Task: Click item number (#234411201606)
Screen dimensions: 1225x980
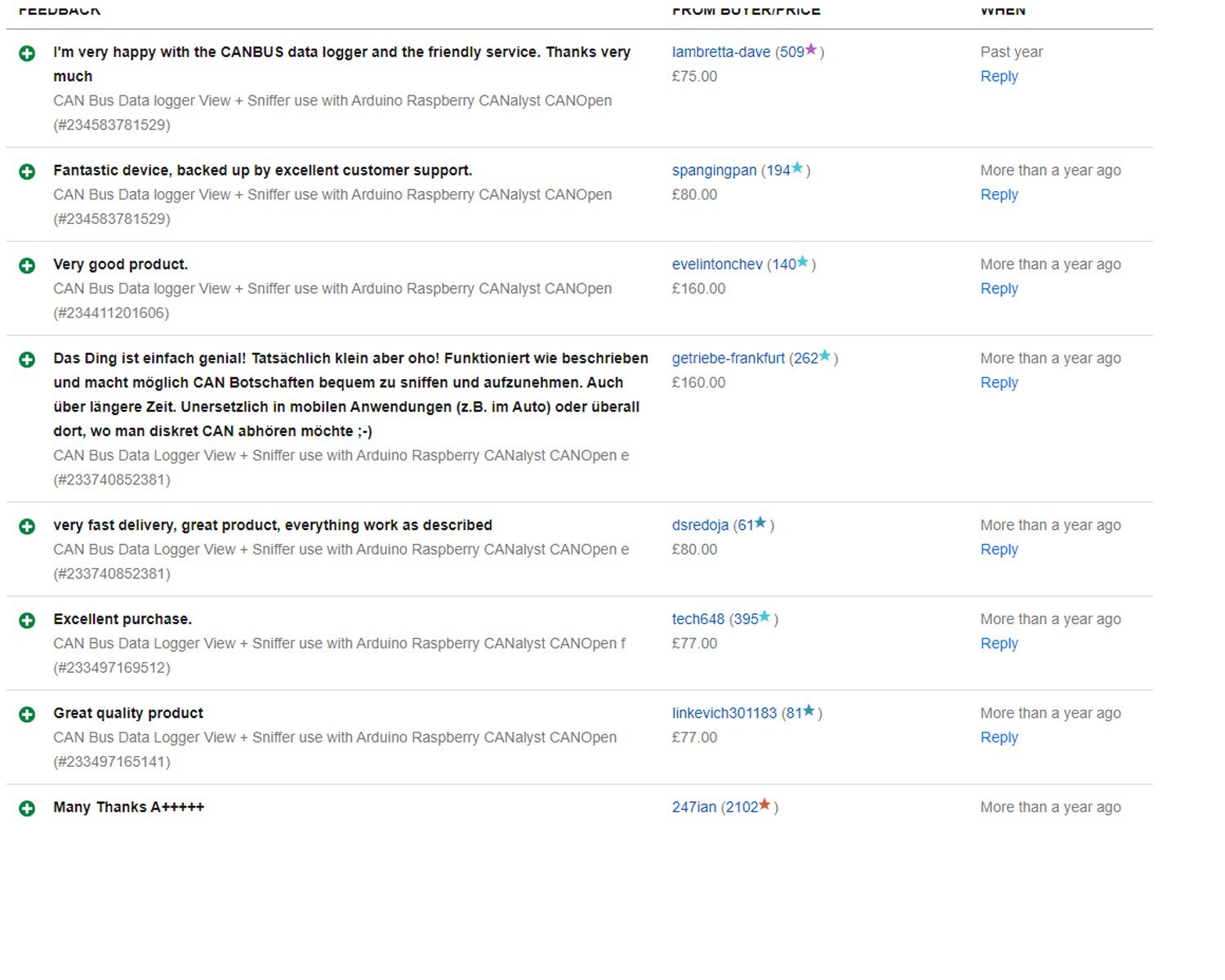Action: [x=112, y=314]
